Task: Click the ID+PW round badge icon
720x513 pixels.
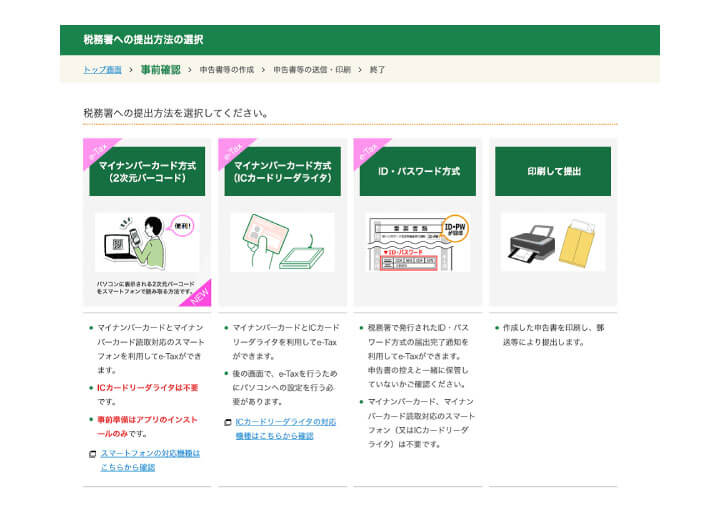Action: pos(455,228)
